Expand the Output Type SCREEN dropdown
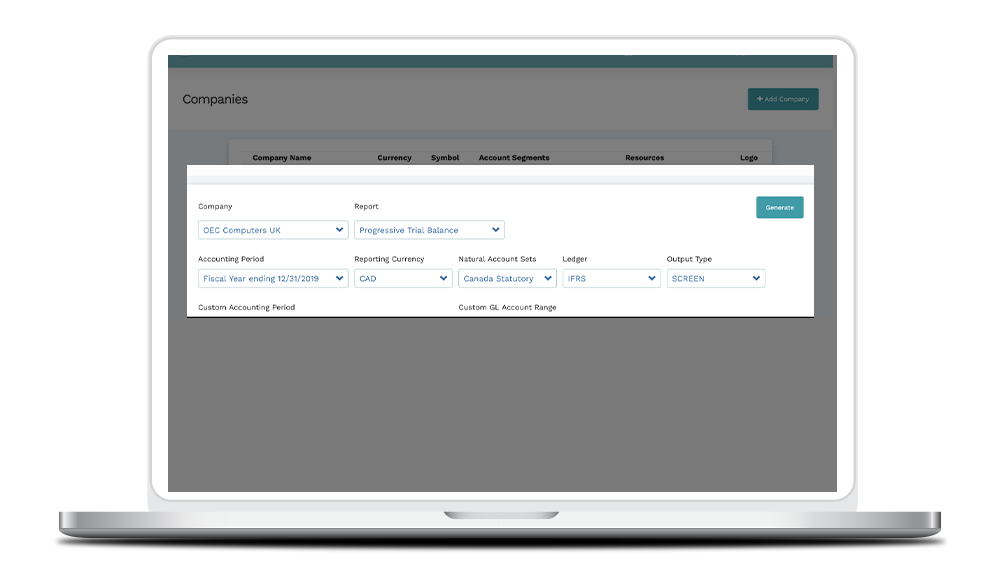This screenshot has height=571, width=1000. (715, 279)
